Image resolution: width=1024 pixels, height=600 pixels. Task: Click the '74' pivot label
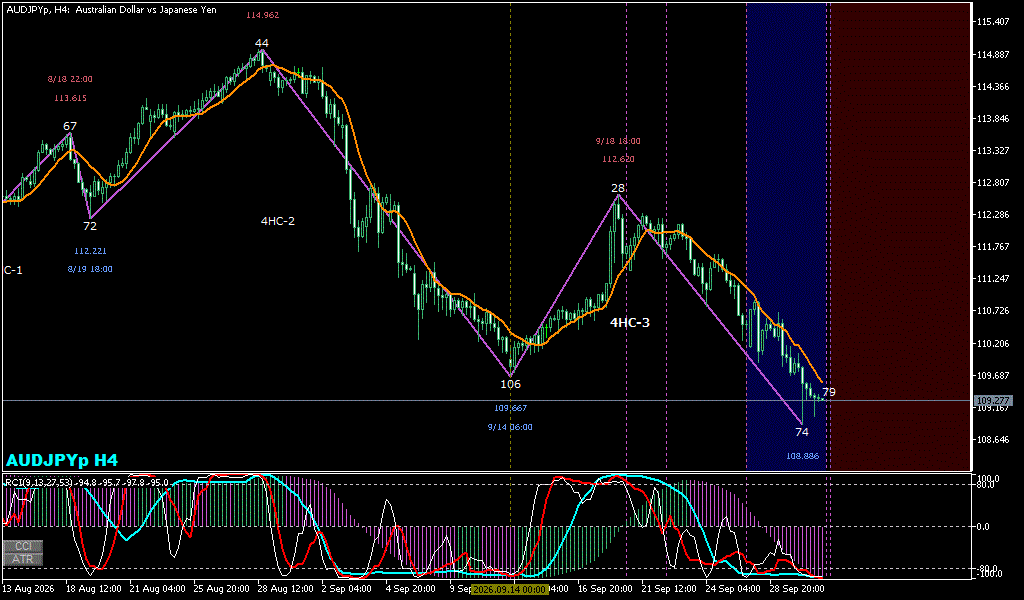(x=802, y=432)
